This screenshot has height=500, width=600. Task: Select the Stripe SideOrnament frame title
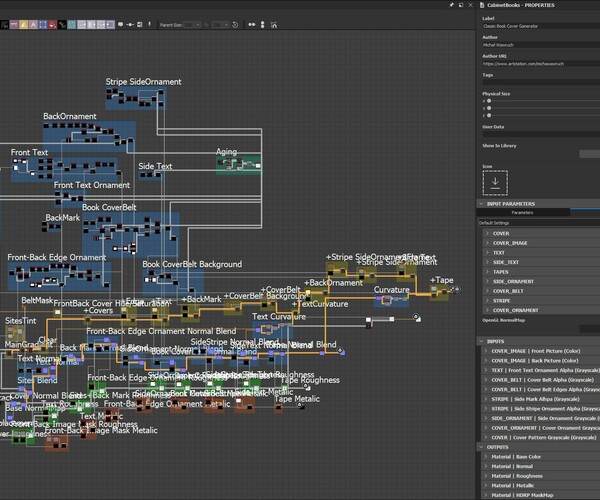pos(143,82)
